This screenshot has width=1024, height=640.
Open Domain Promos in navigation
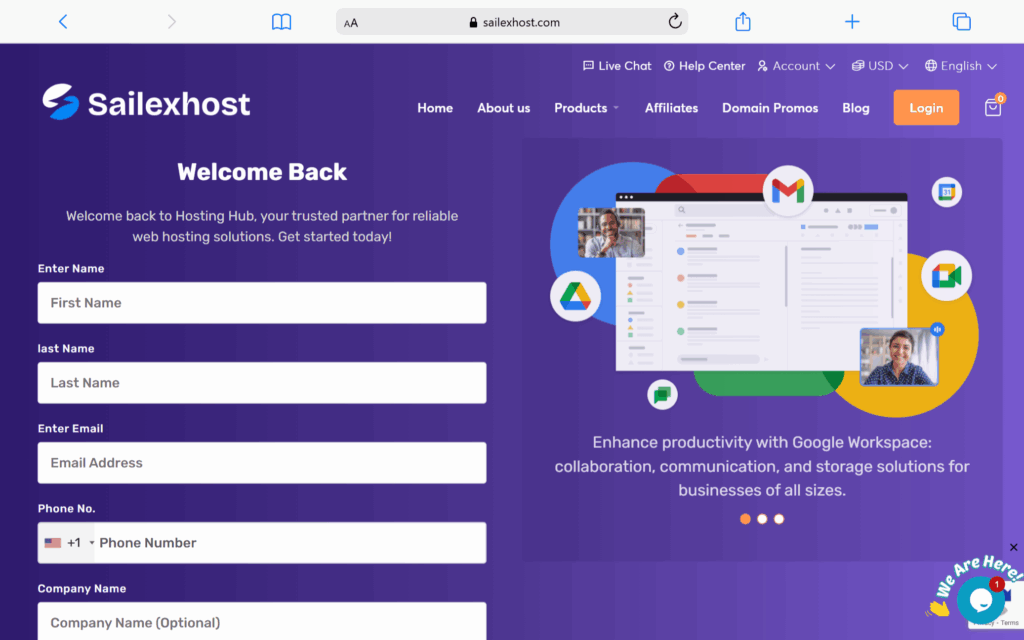(x=770, y=108)
